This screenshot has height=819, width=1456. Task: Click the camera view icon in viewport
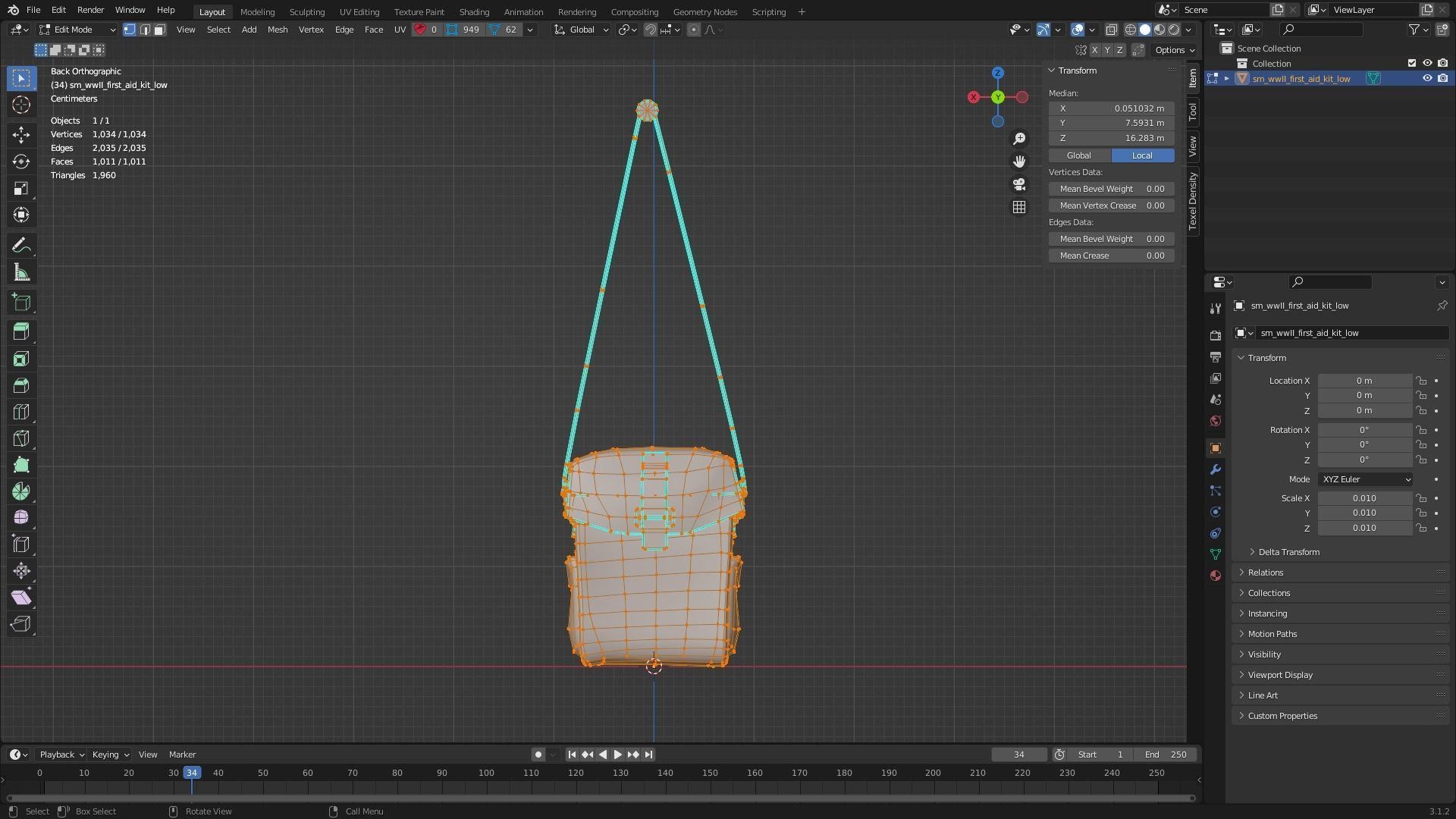(1019, 184)
